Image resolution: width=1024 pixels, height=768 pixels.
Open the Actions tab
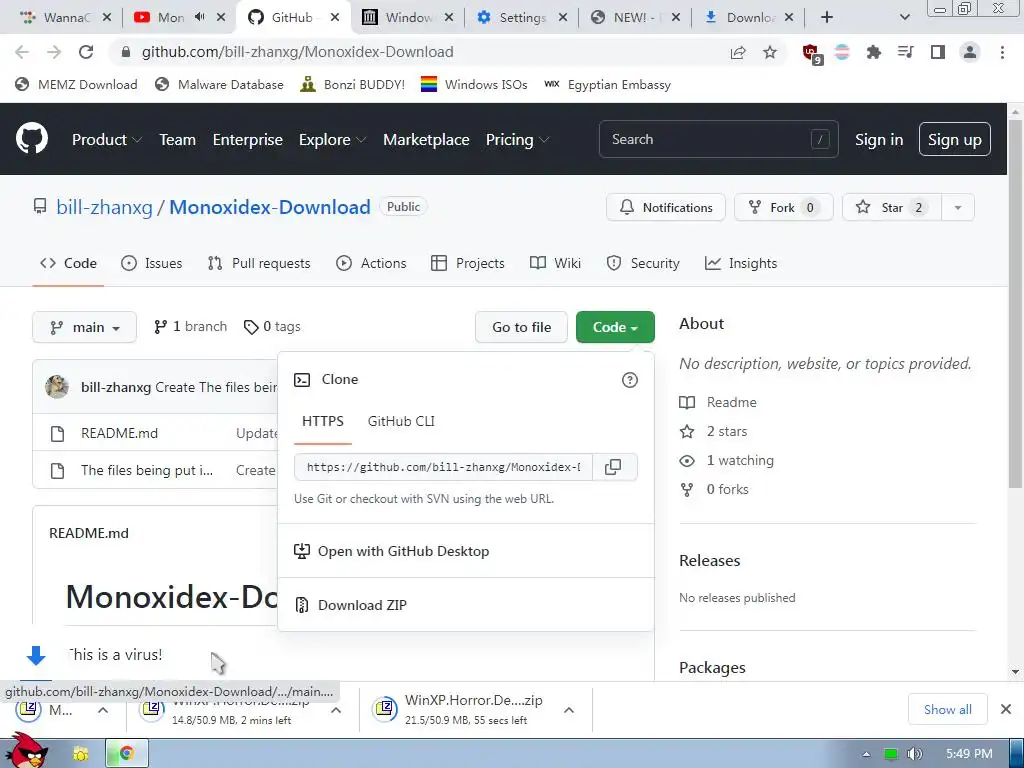371,263
